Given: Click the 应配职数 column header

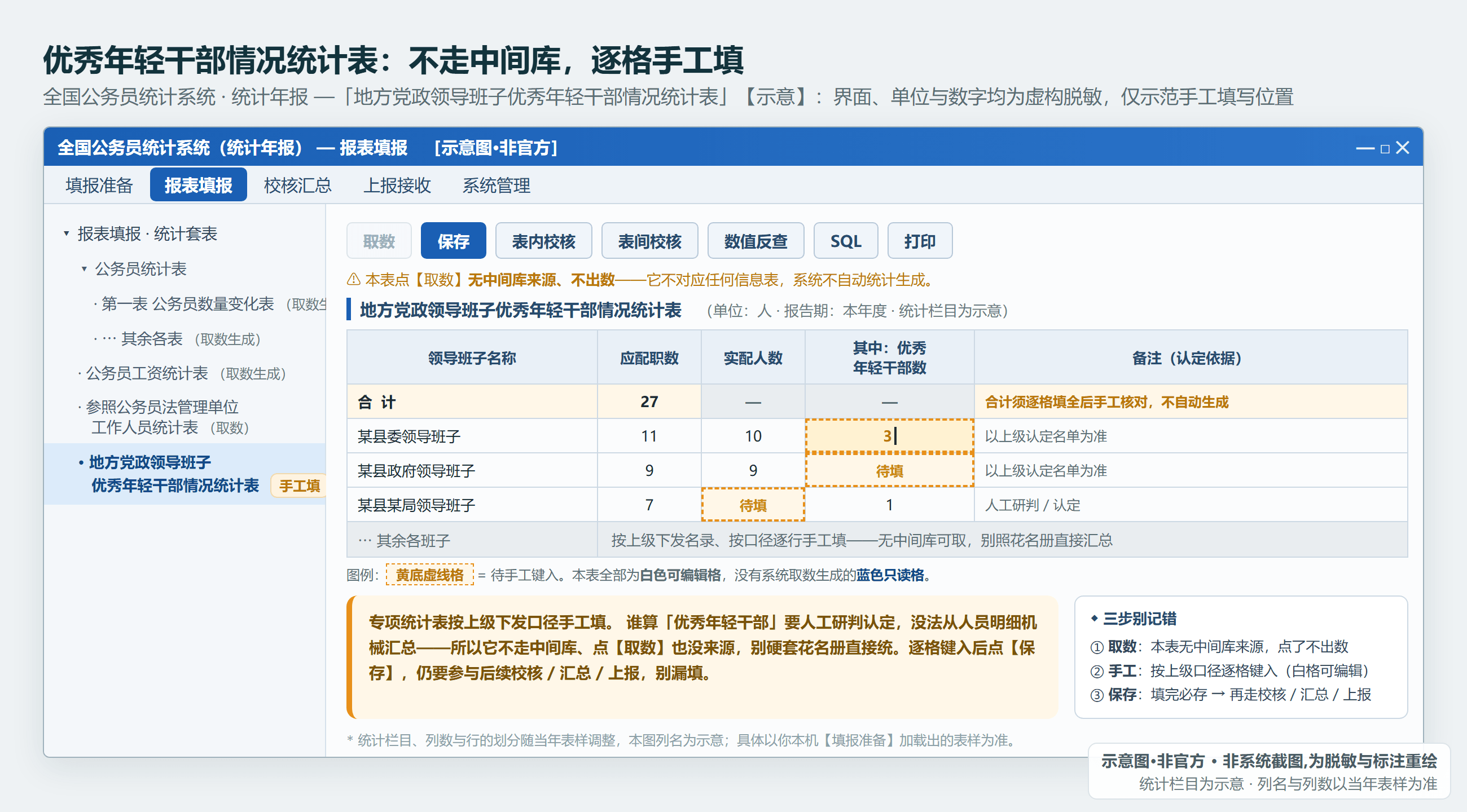Looking at the screenshot, I should point(649,358).
